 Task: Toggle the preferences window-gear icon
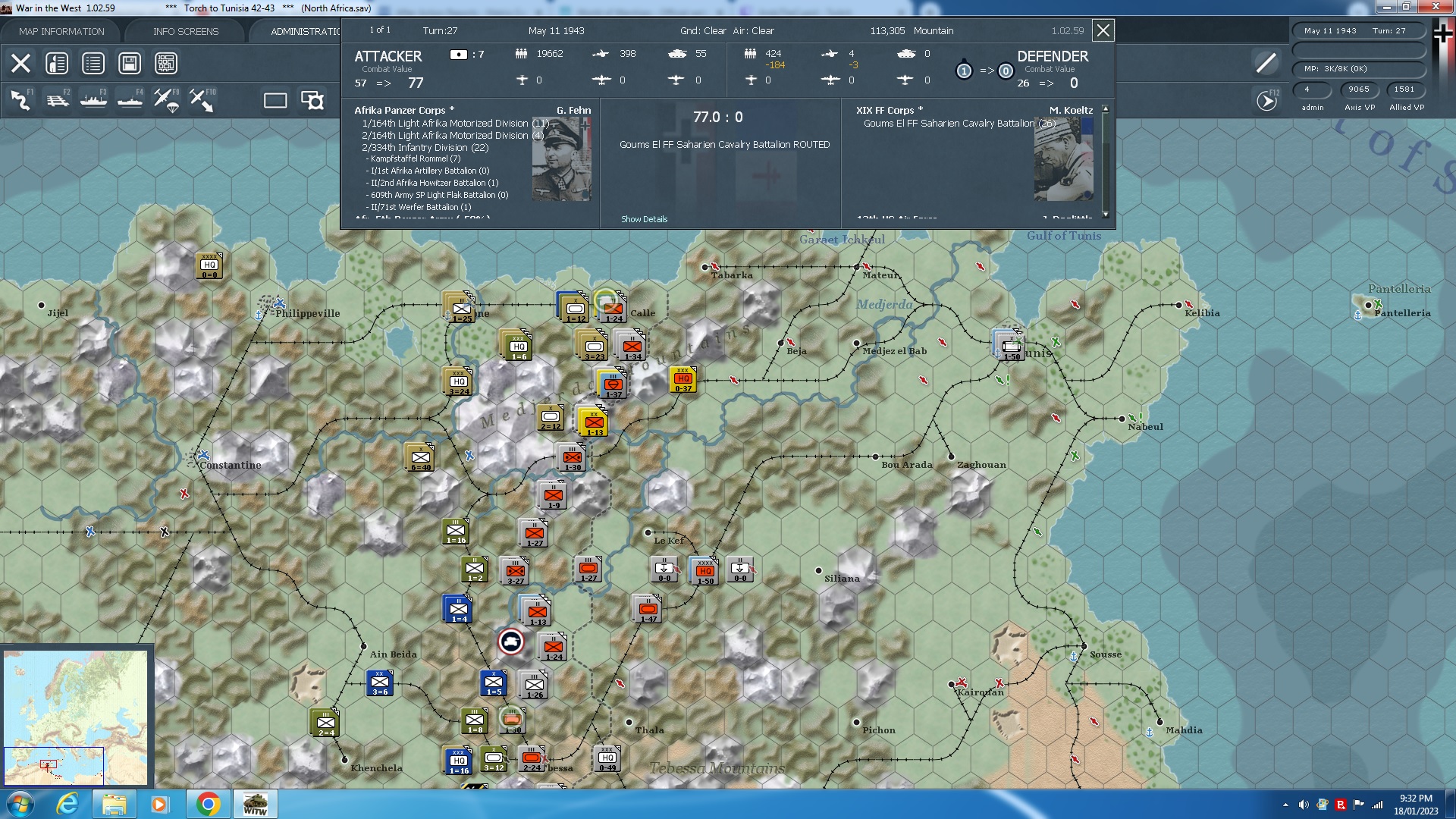pyautogui.click(x=311, y=99)
